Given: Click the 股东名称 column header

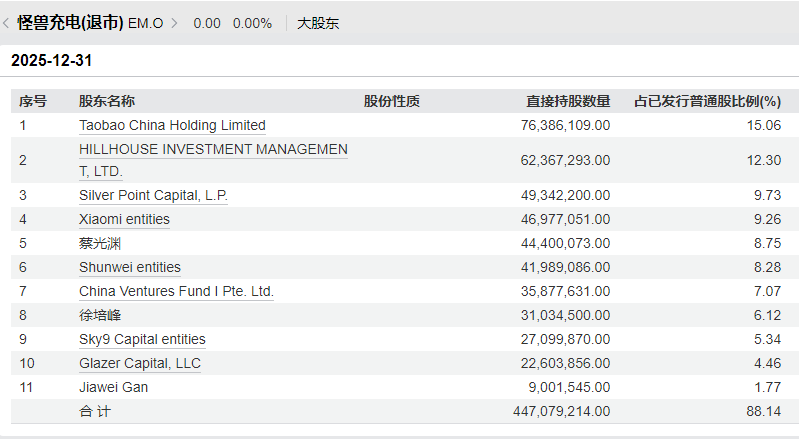Looking at the screenshot, I should [x=106, y=101].
